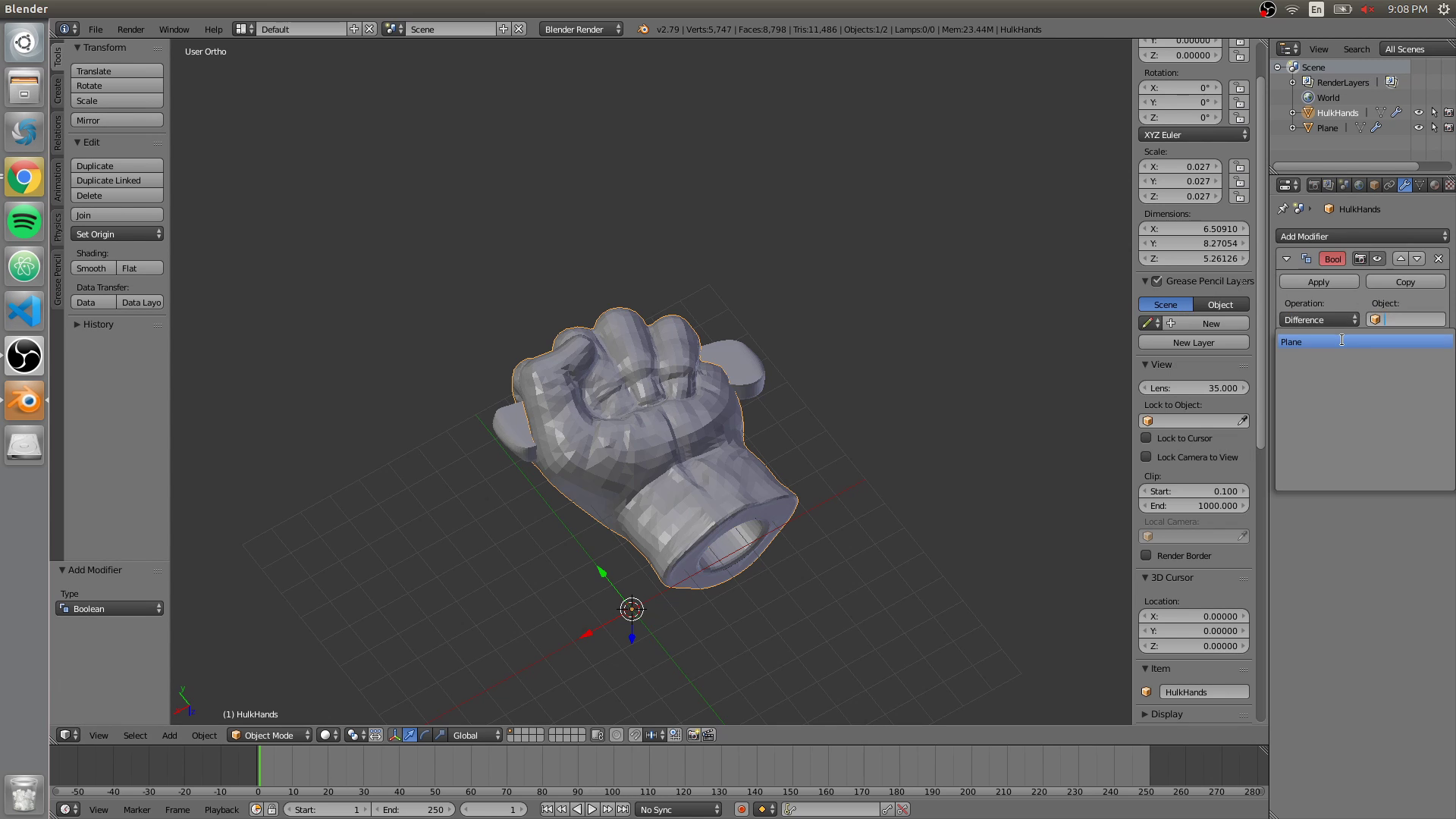Move Boolean modifier up in the stack
Image resolution: width=1456 pixels, height=819 pixels.
point(1401,259)
